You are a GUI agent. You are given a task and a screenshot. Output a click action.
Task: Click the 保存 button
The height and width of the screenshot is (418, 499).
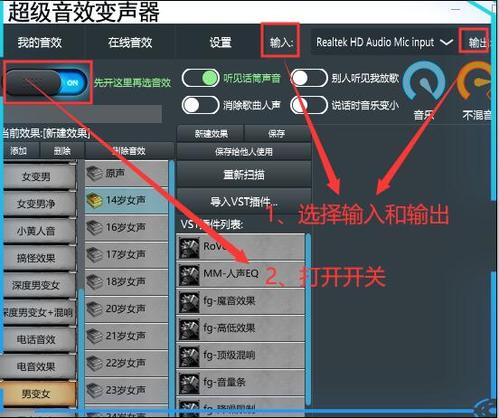(x=277, y=134)
